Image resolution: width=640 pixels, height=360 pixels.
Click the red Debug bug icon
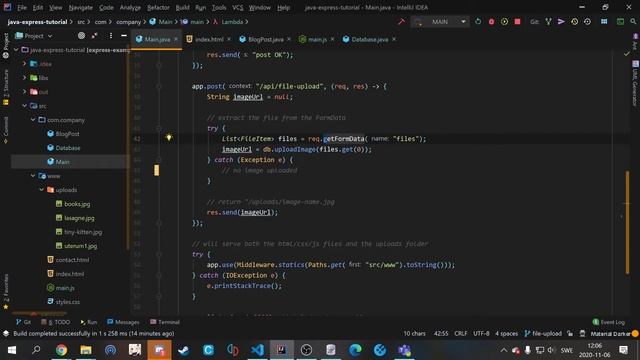pos(491,22)
